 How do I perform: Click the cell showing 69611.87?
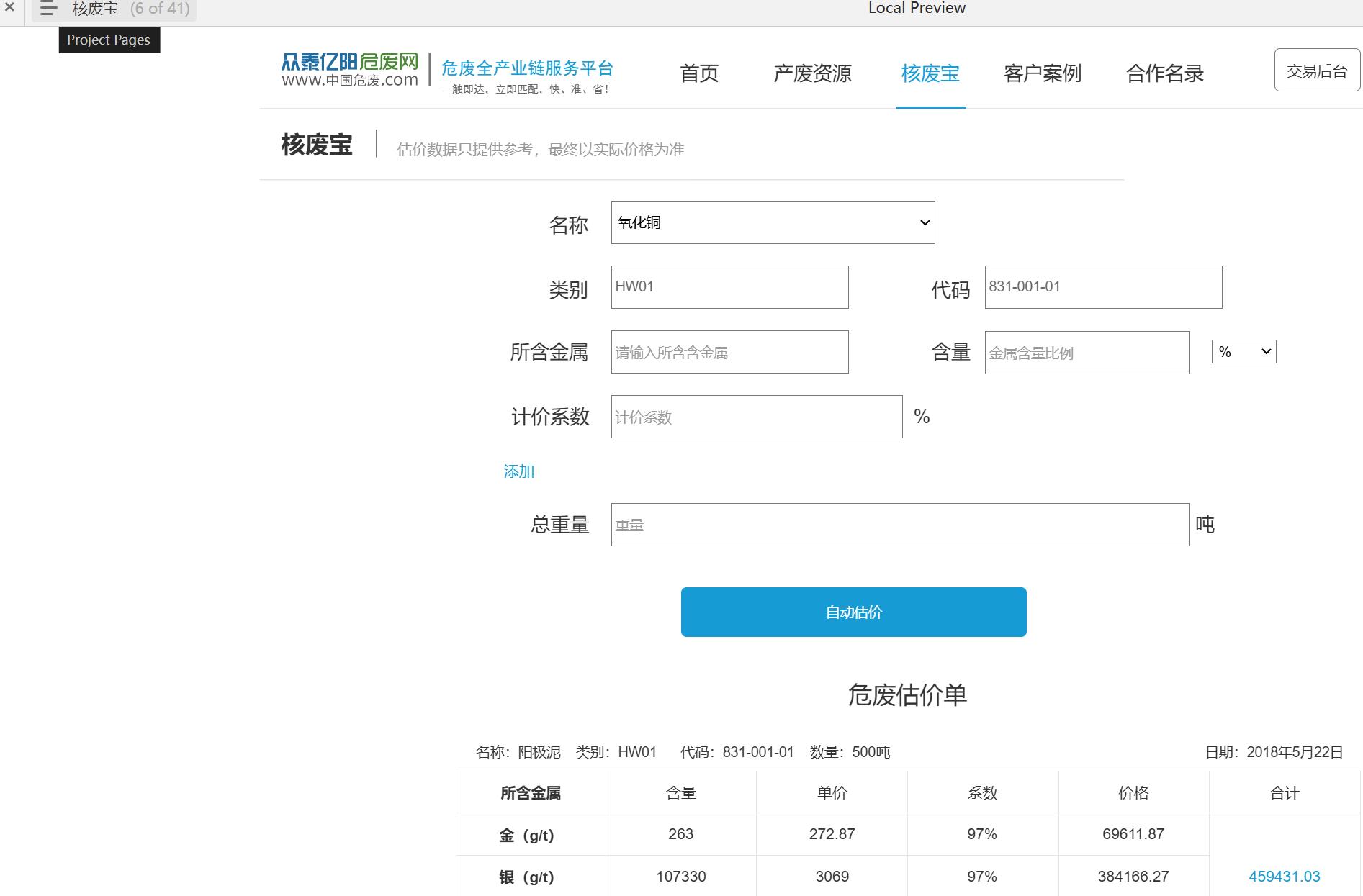pos(1133,834)
